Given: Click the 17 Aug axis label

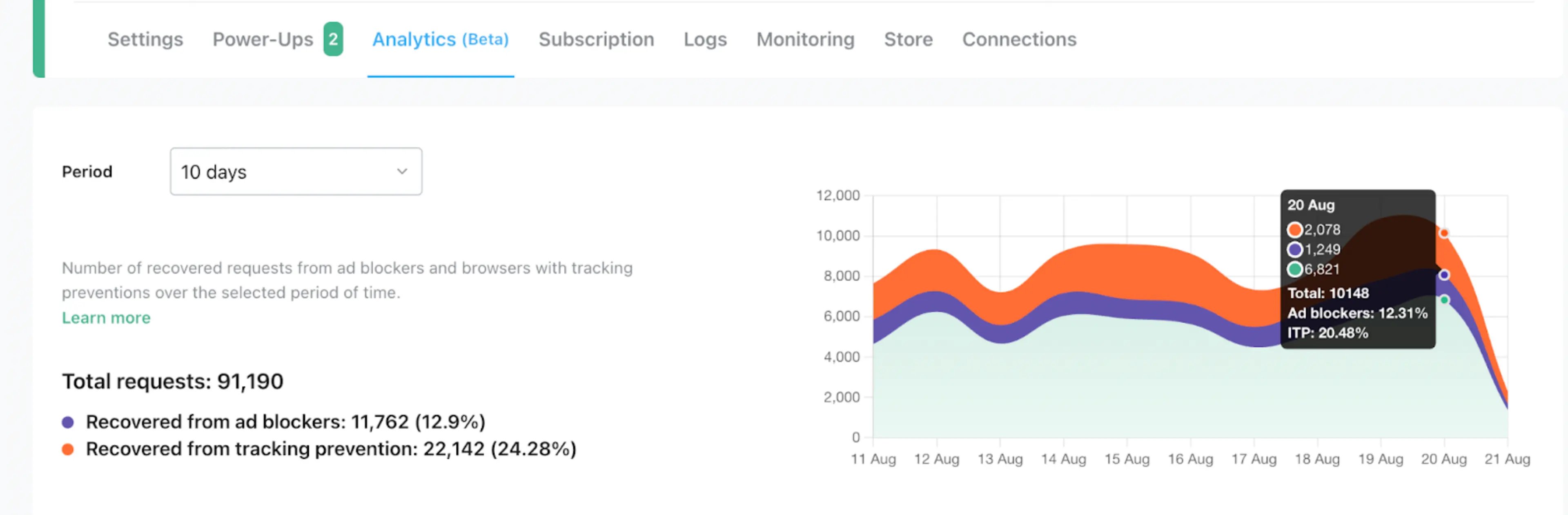Looking at the screenshot, I should point(1254,459).
